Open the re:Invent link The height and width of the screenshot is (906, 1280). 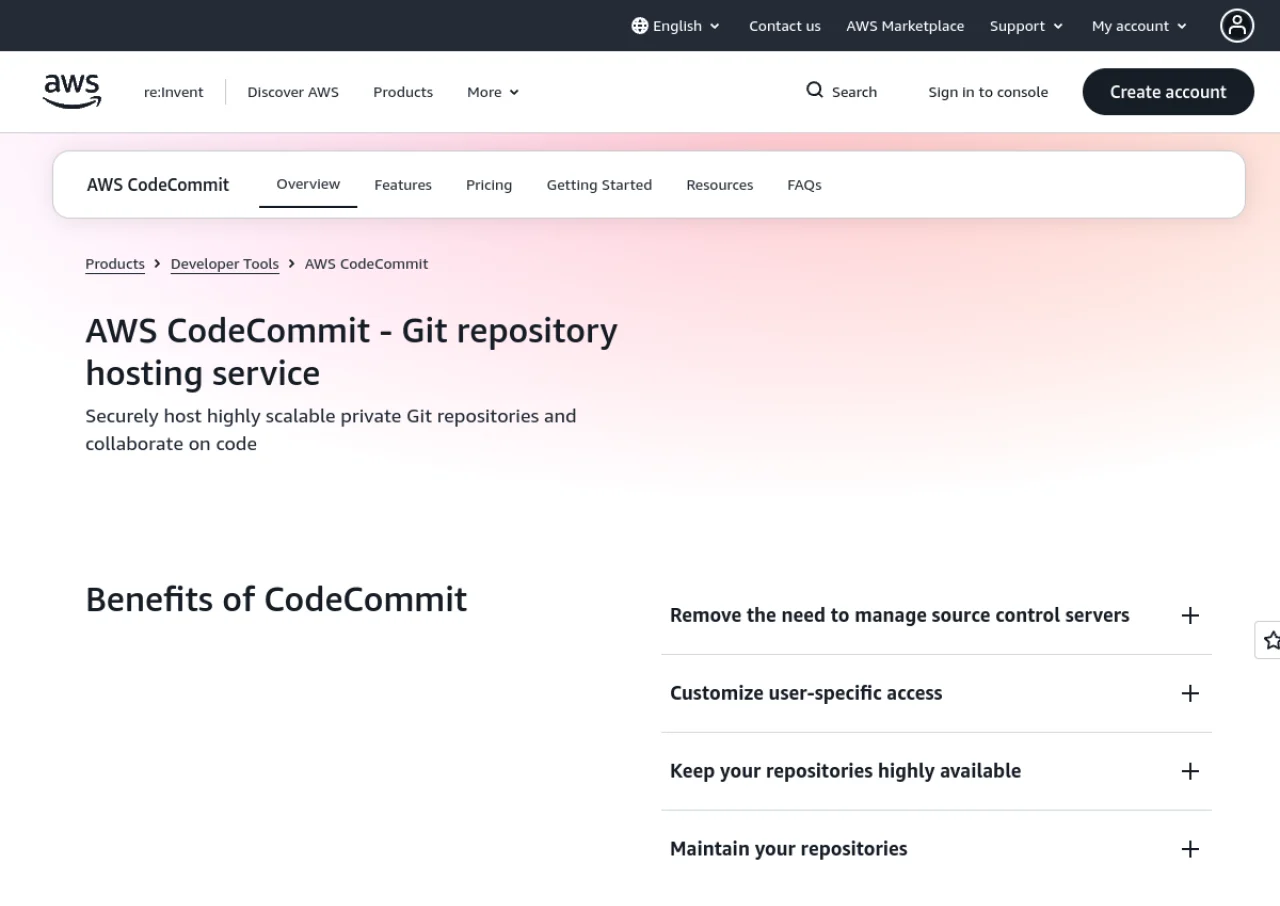(x=174, y=92)
